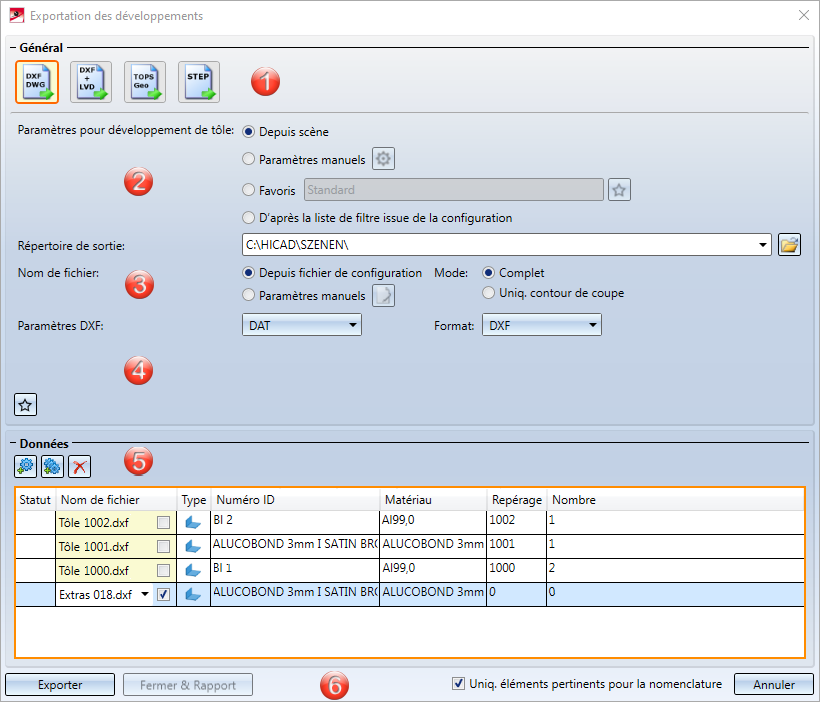Click the red X delete icon in Données
820x702 pixels.
pos(79,466)
